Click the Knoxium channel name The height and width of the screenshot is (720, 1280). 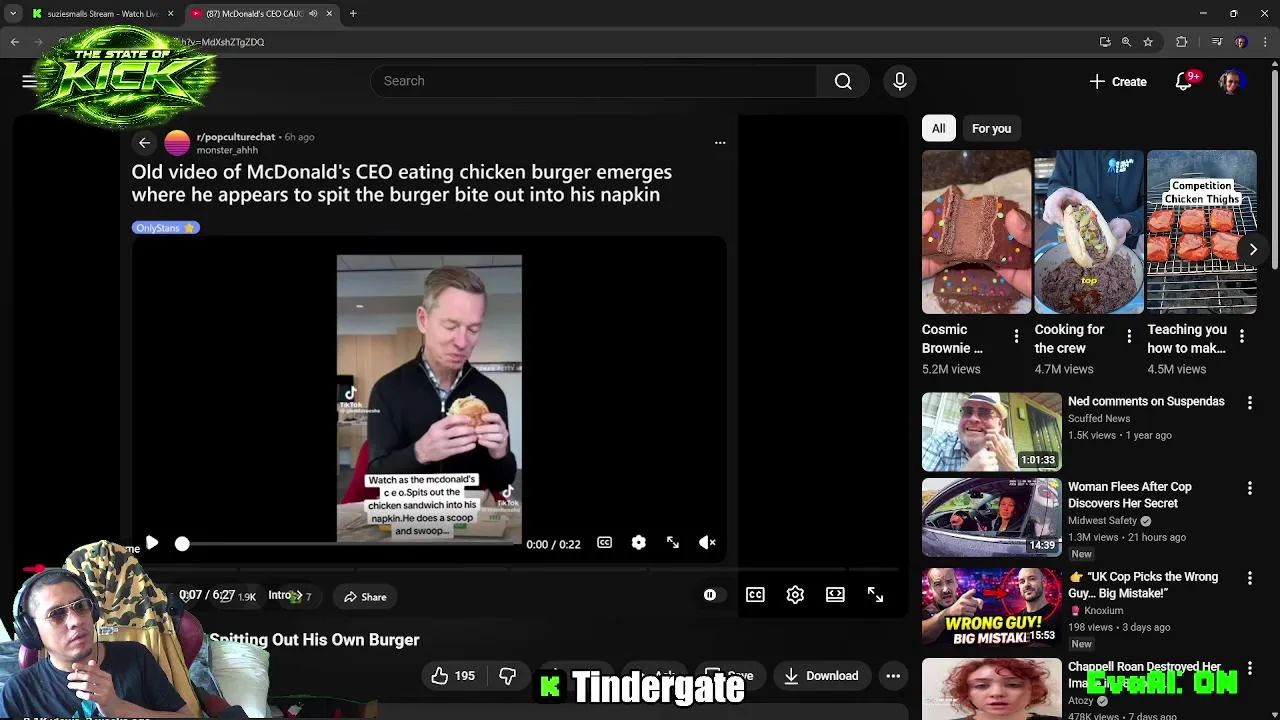1103,611
